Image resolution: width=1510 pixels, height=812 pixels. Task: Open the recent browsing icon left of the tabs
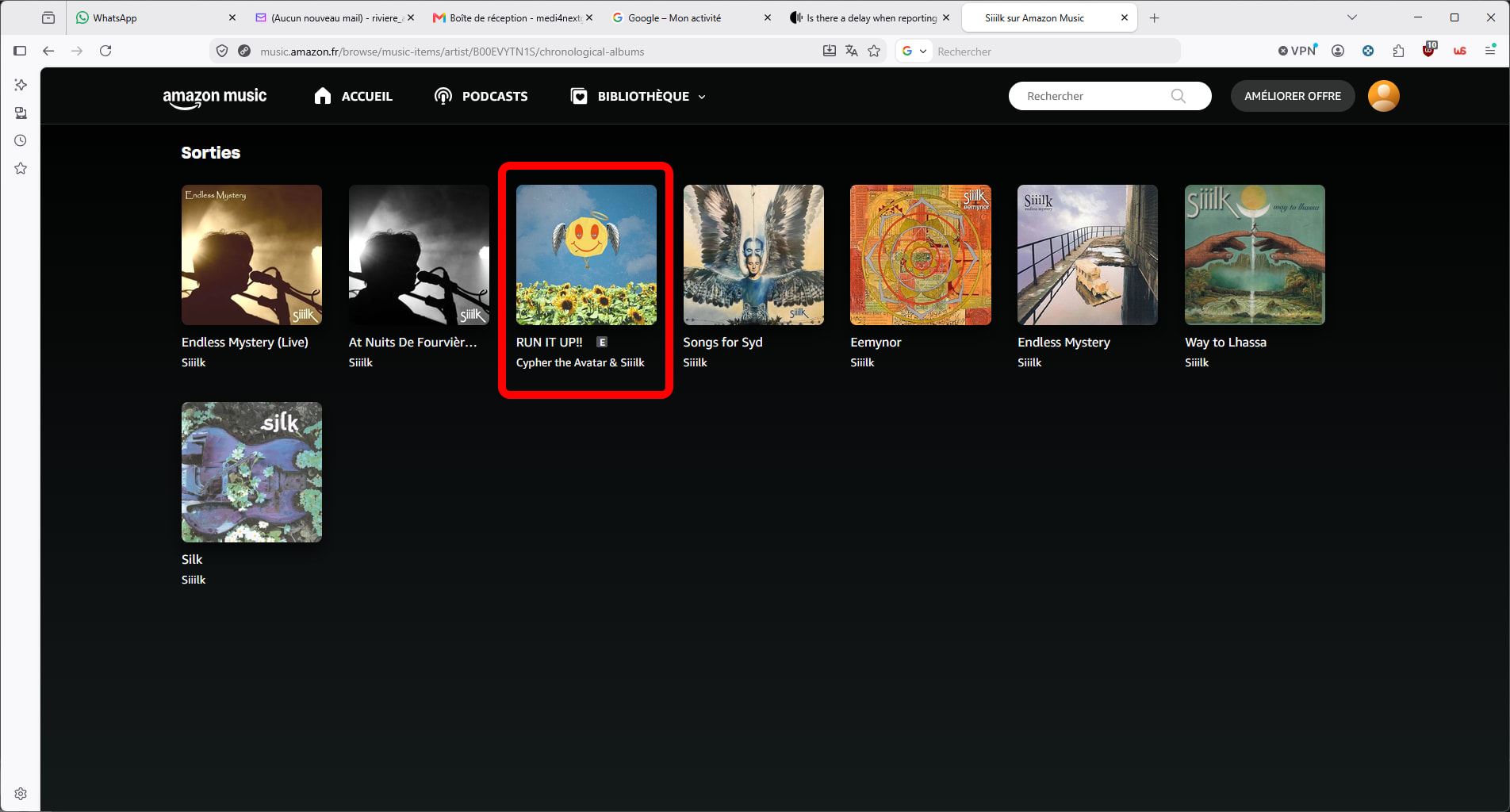48,17
